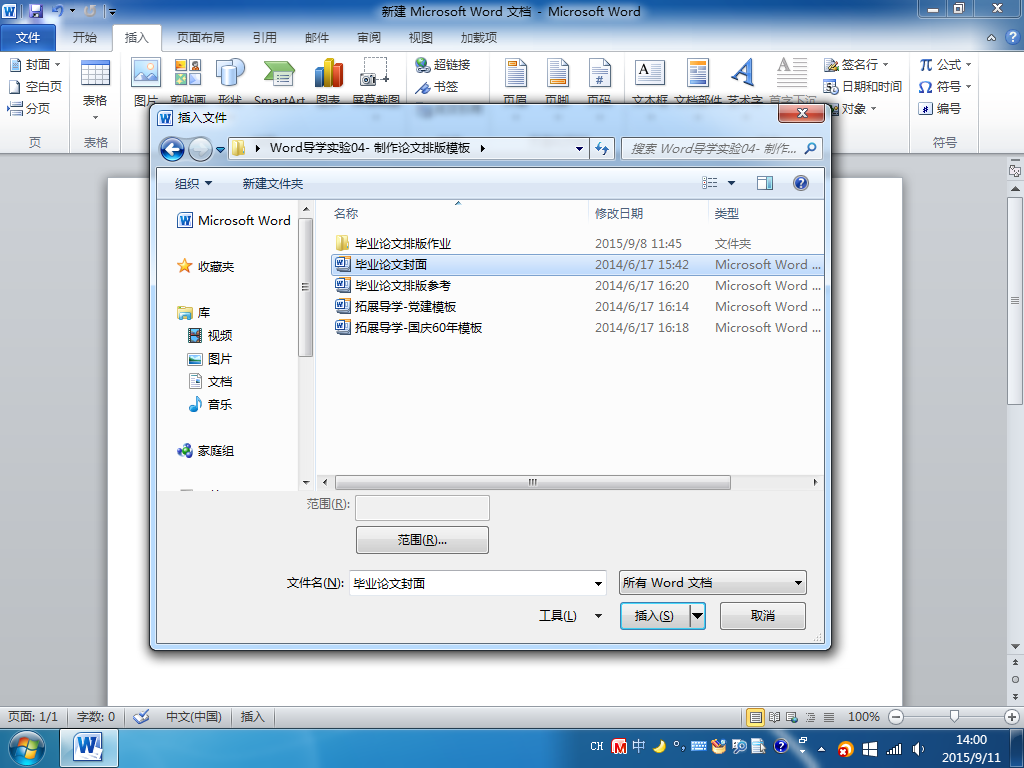The height and width of the screenshot is (768, 1024).
Task: Open the Tools (工具) dropdown
Action: pos(569,615)
